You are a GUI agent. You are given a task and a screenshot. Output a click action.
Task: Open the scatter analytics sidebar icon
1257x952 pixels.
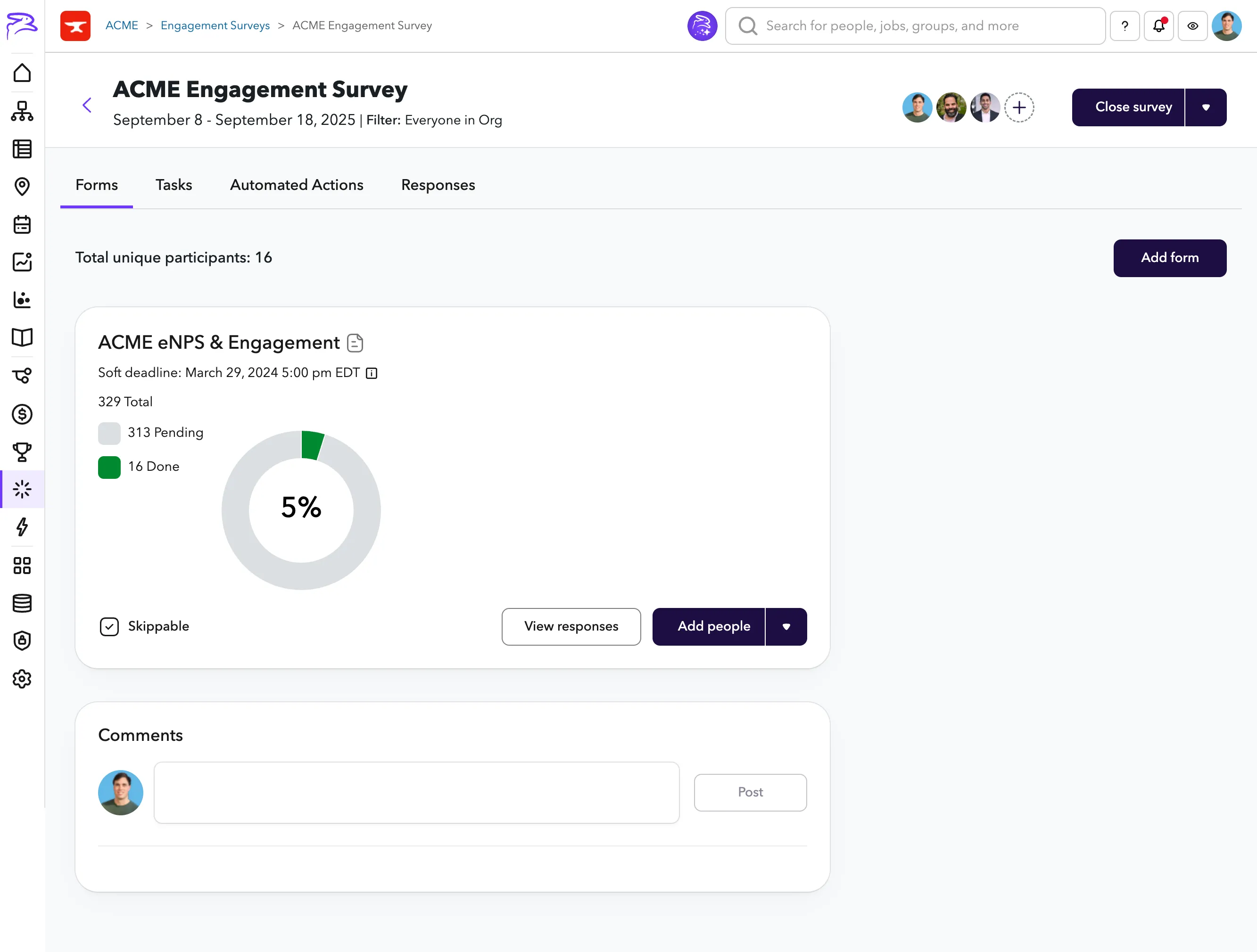tap(22, 300)
